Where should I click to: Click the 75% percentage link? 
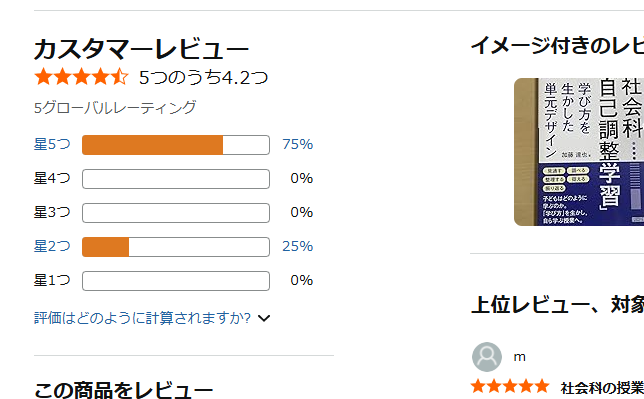pyautogui.click(x=297, y=145)
